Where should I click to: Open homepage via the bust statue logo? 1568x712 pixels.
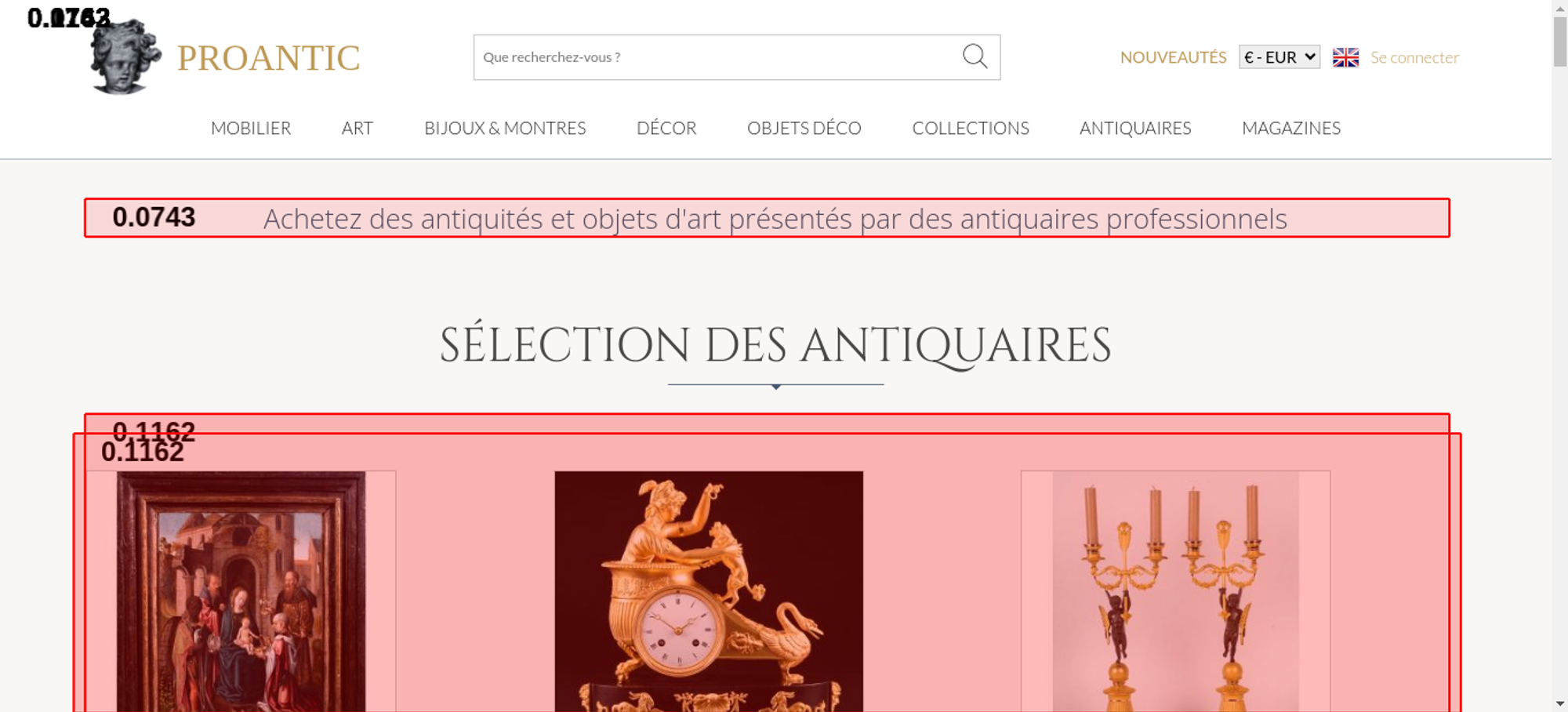pyautogui.click(x=125, y=56)
